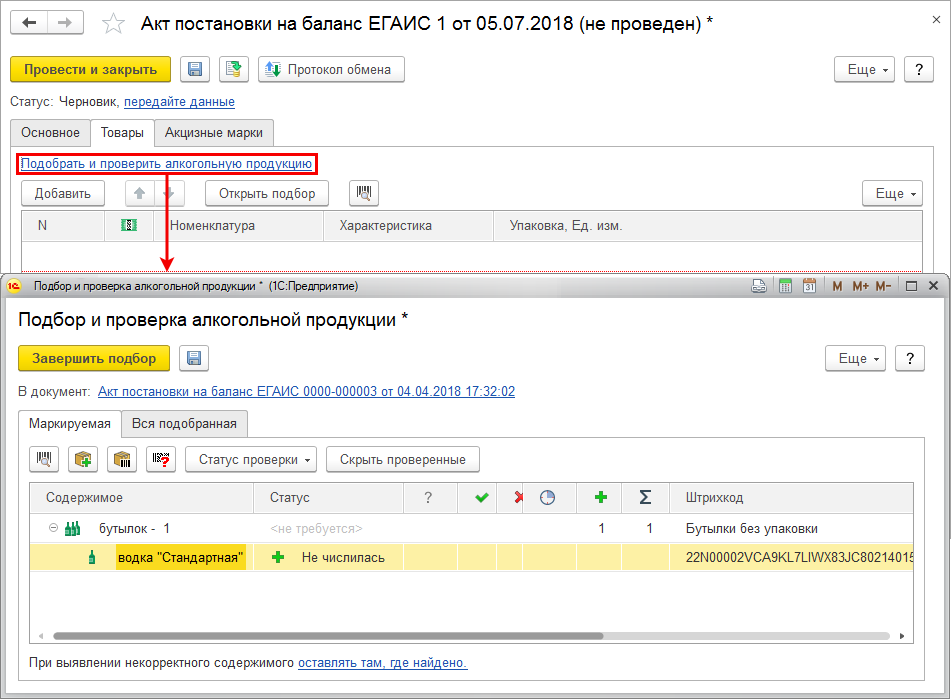Click the Упаковка, Ед. изм. column header
The height and width of the screenshot is (699, 951).
coord(707,226)
